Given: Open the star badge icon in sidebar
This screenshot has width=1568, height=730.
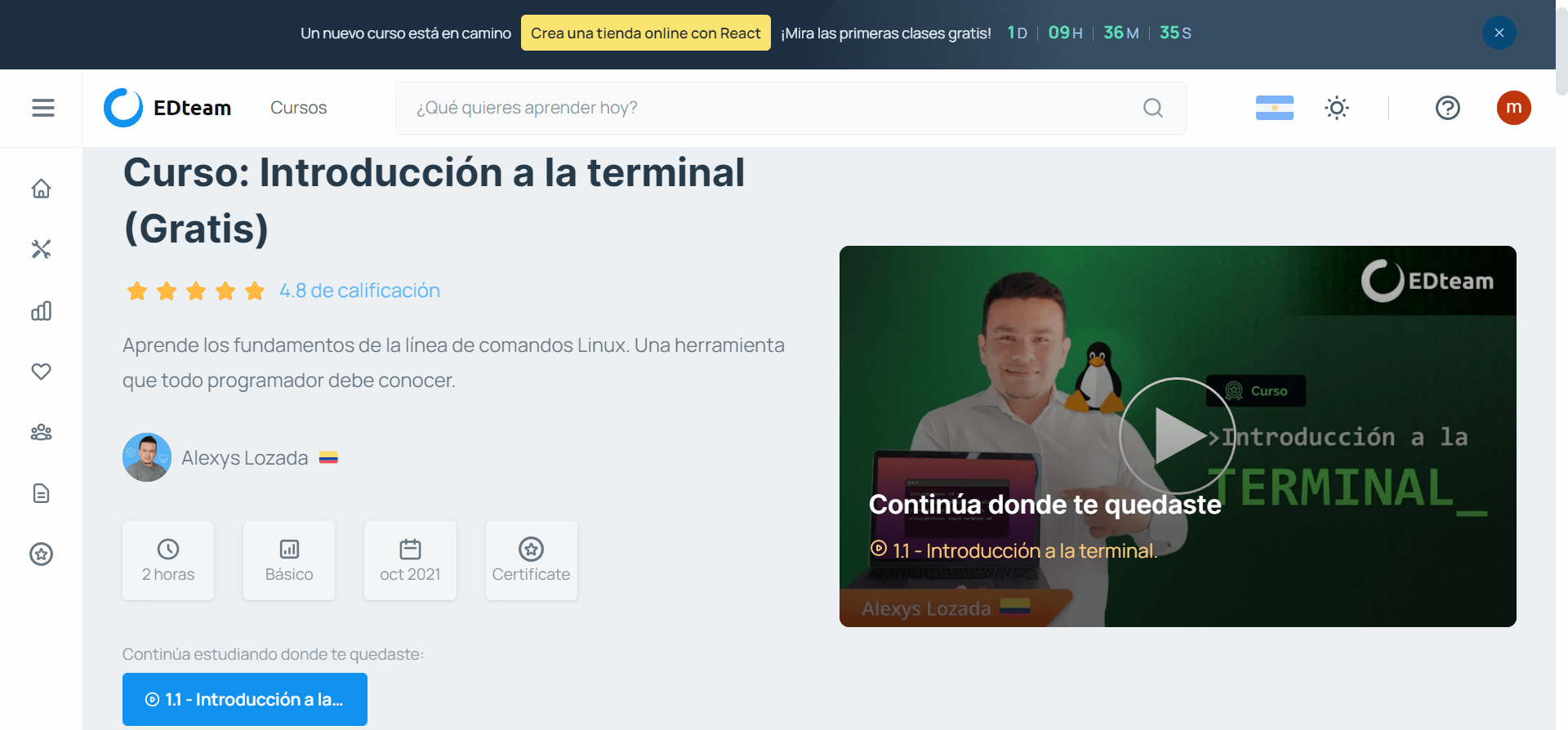Looking at the screenshot, I should click(x=41, y=554).
